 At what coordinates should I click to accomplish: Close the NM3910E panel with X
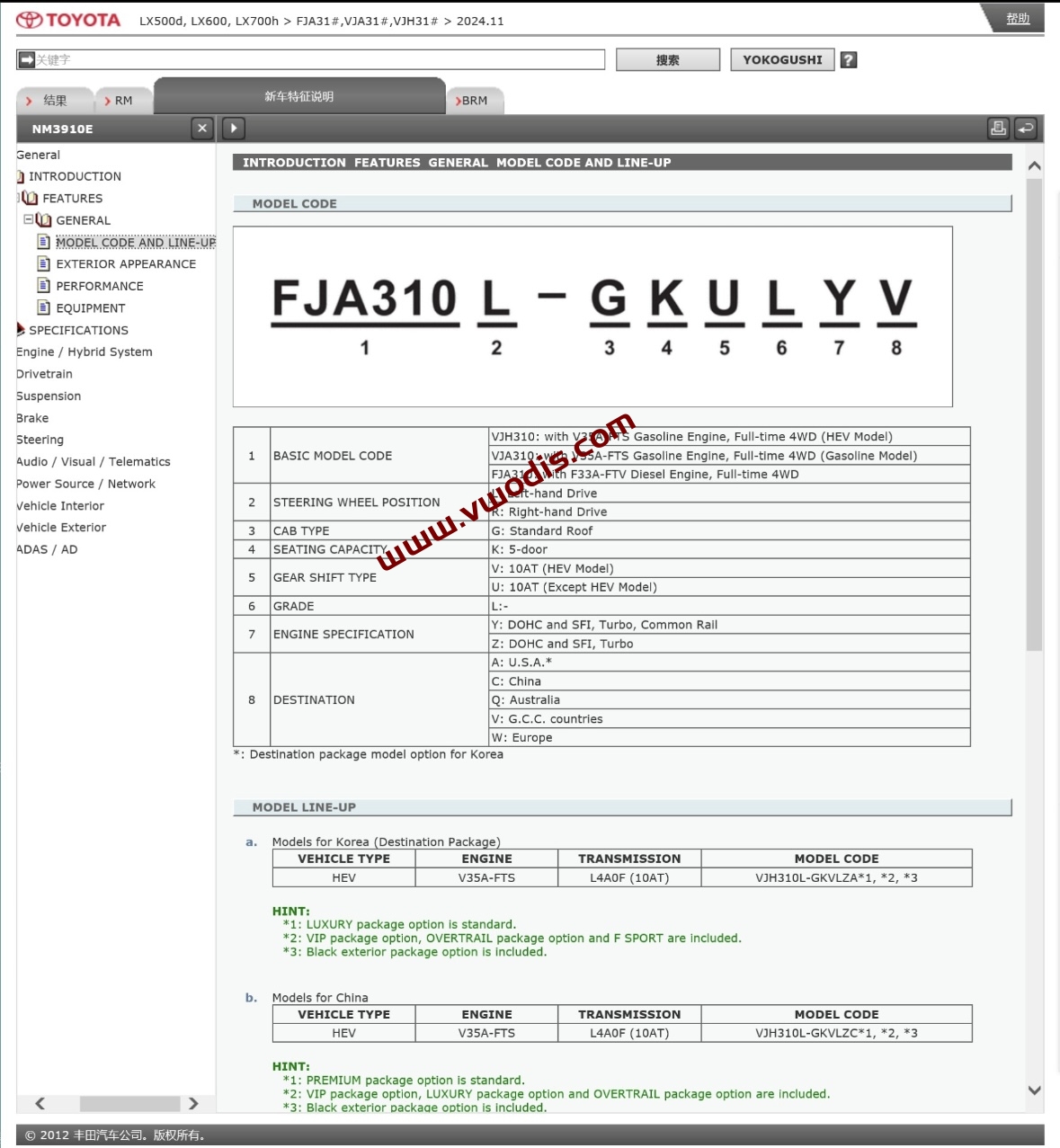coord(202,129)
